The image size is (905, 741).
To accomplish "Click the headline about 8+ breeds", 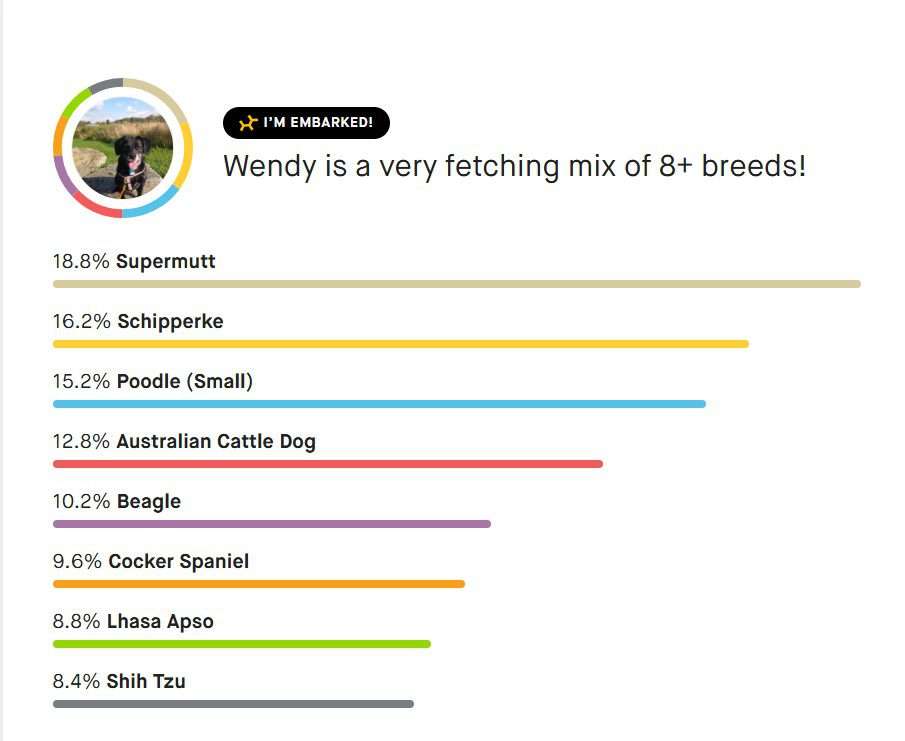I will point(514,166).
